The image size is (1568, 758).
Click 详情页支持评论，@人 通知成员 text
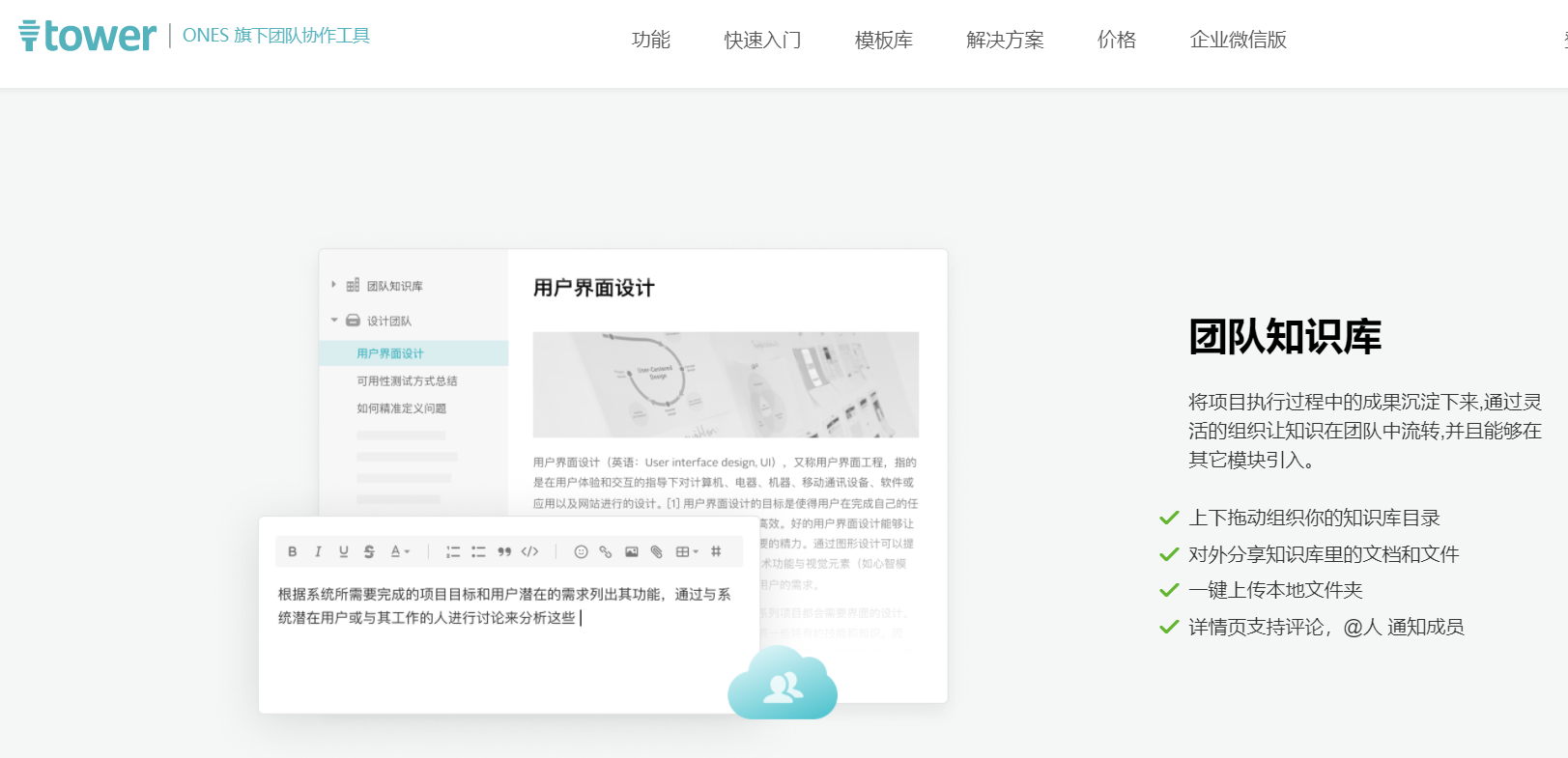click(x=1326, y=627)
